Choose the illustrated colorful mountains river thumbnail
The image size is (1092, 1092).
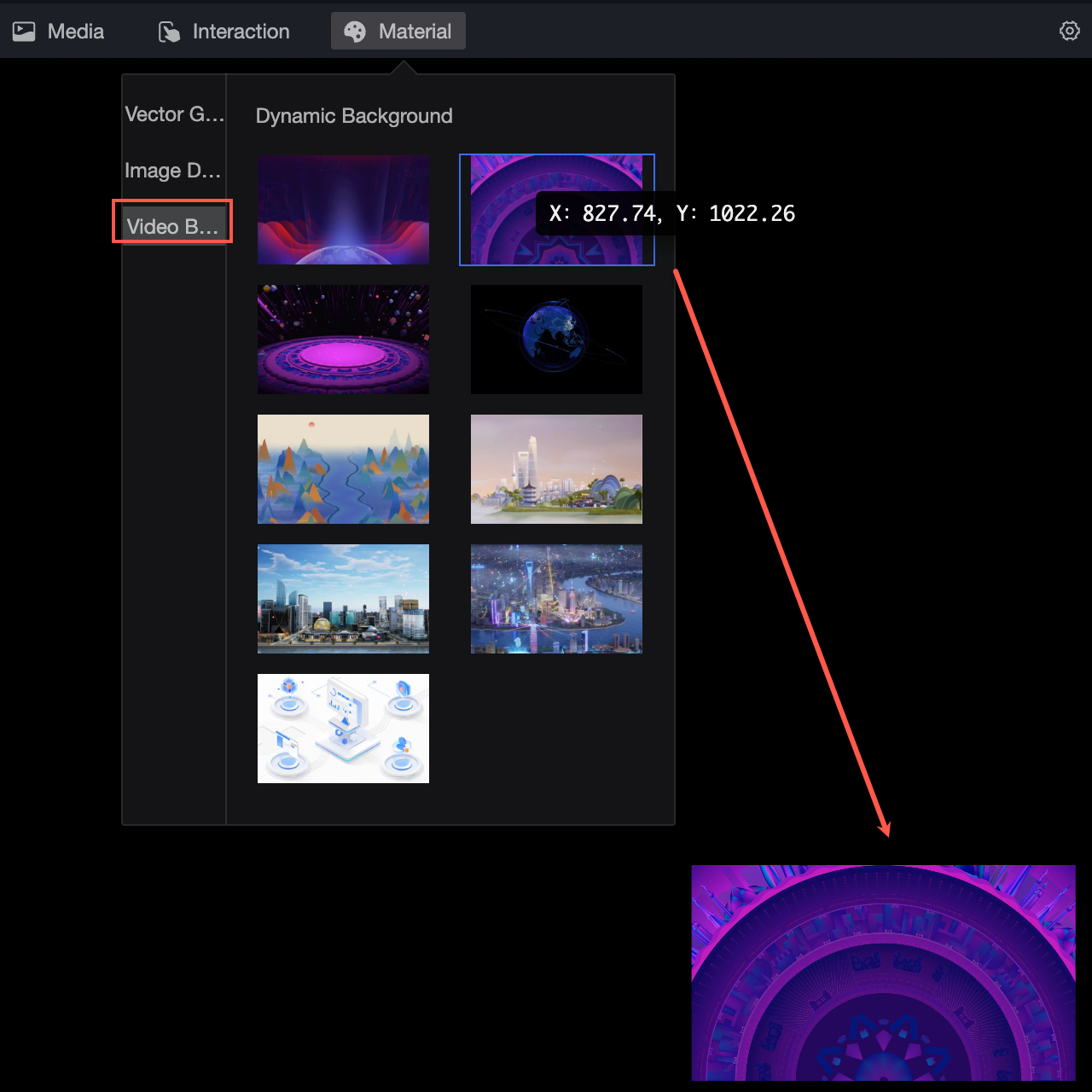343,469
